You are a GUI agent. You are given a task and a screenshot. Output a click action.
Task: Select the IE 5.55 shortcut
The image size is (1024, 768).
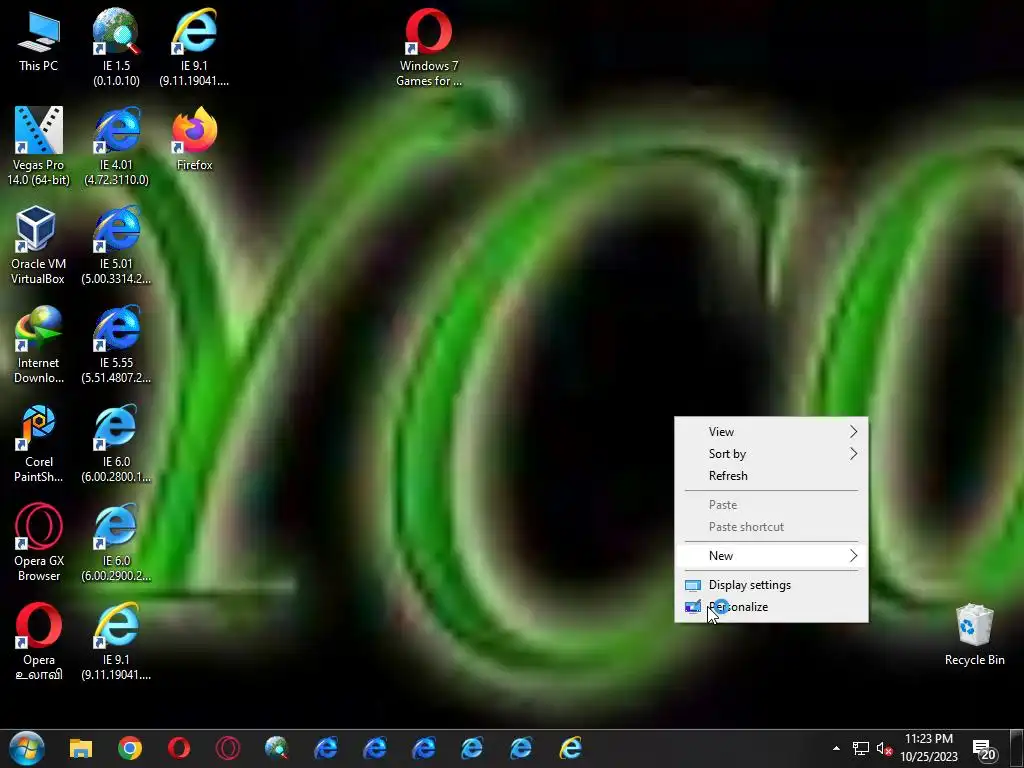[116, 345]
